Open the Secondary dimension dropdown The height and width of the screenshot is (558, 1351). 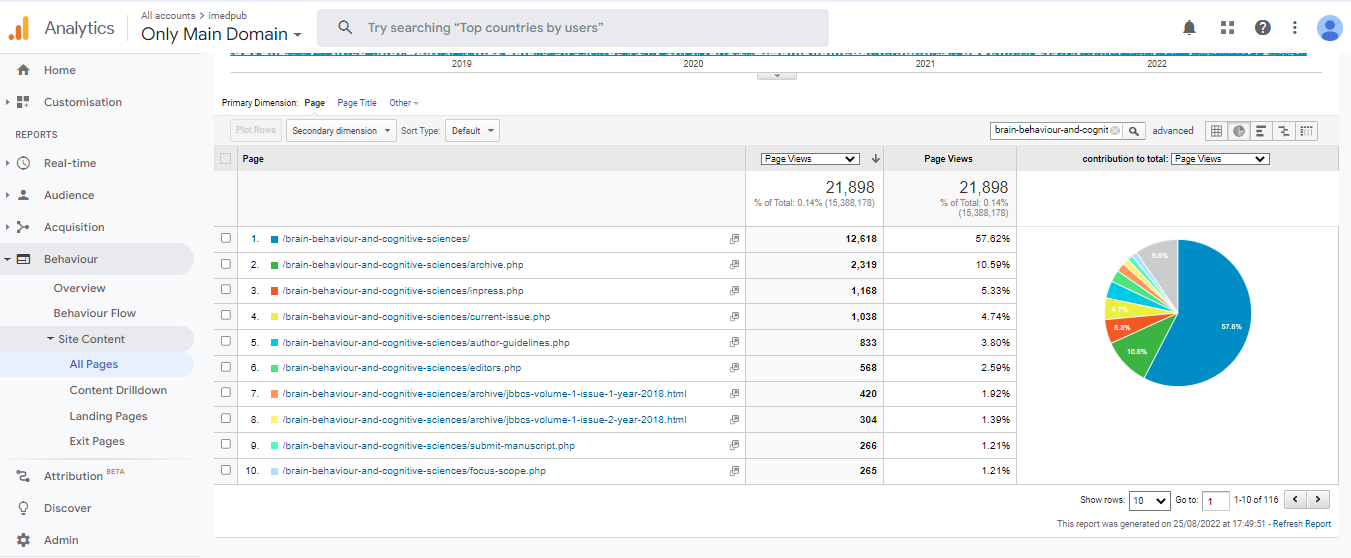point(340,131)
